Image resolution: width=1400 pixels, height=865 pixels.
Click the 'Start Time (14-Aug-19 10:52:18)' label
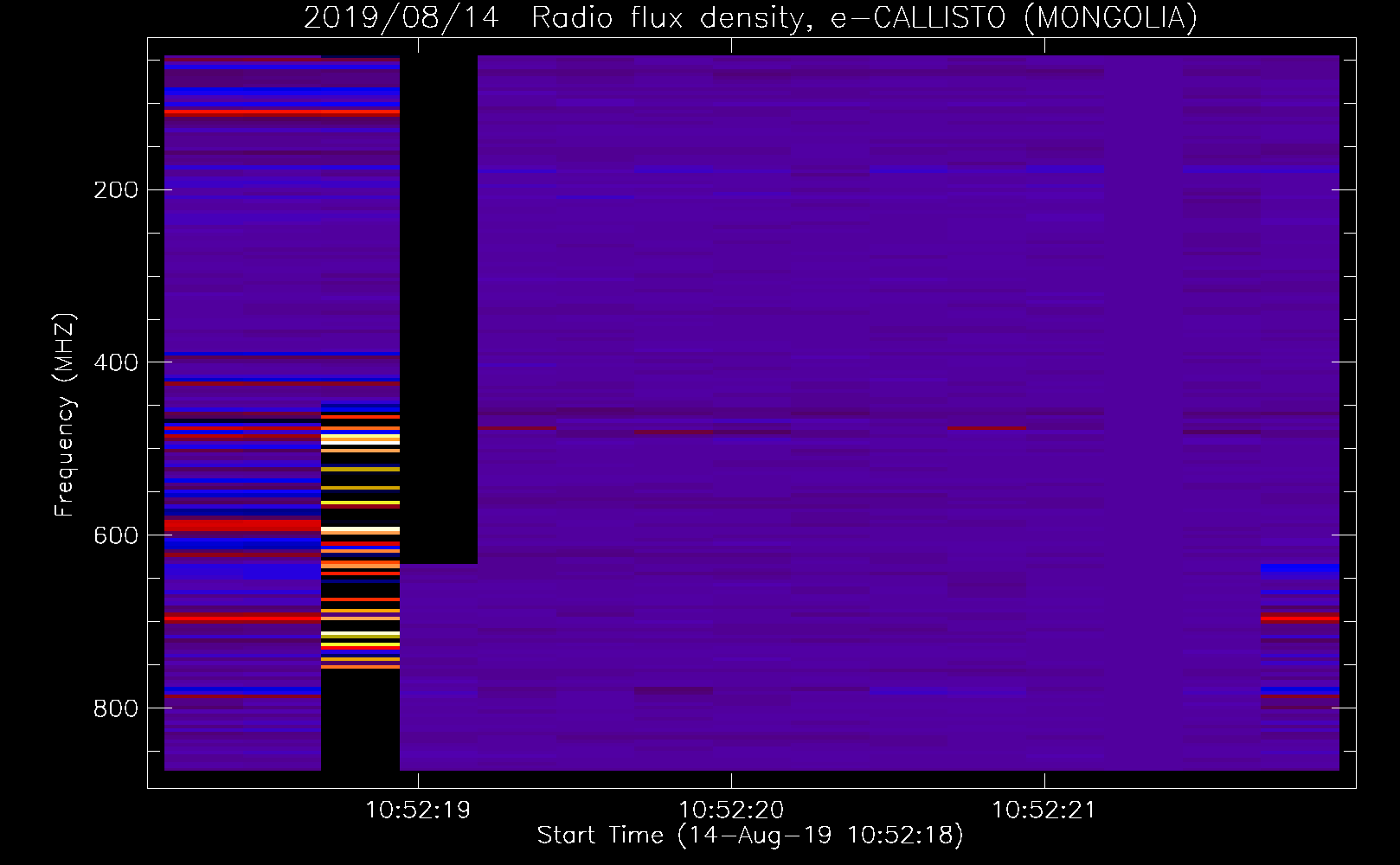coord(750,836)
